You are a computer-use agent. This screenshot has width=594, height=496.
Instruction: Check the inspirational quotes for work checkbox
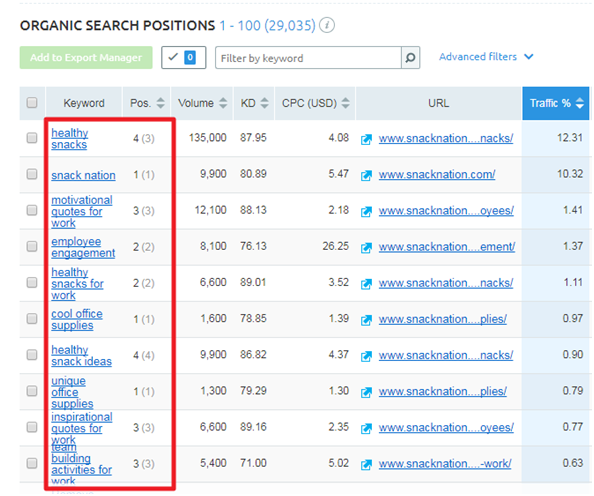(x=32, y=427)
